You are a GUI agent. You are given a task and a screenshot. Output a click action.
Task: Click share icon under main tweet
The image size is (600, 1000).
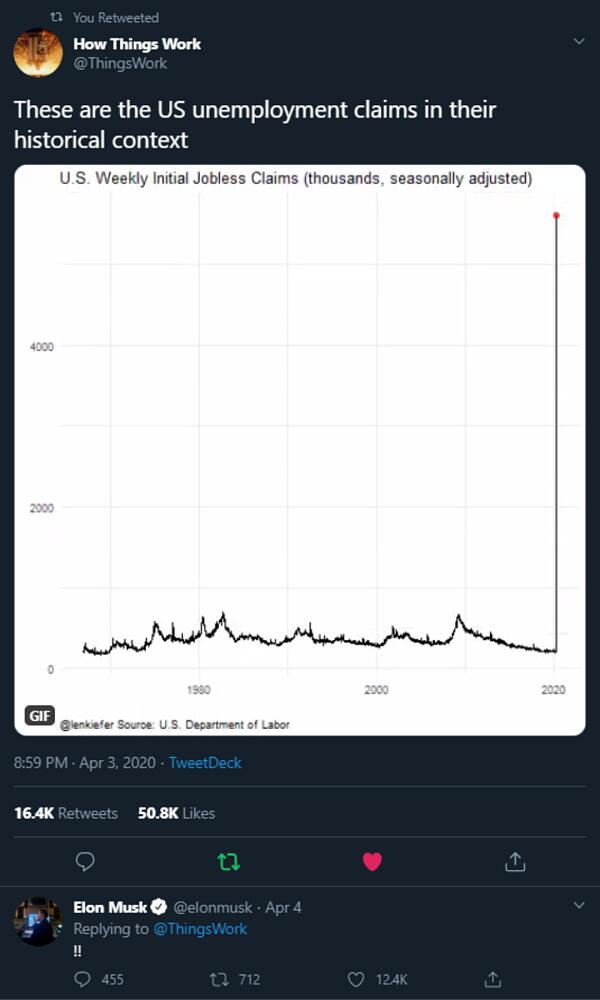515,861
